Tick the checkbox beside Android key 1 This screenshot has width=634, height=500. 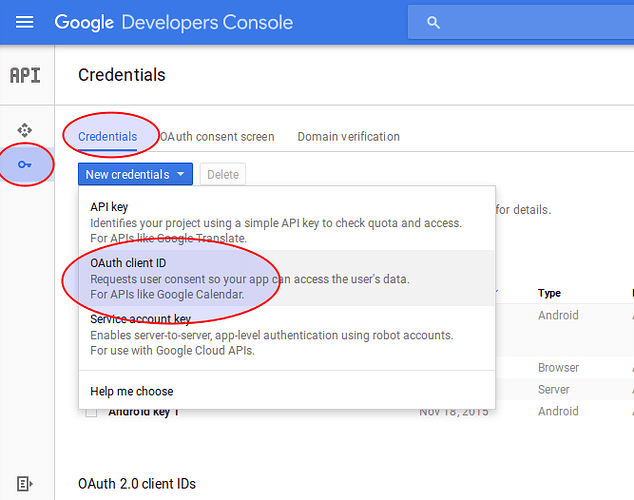point(91,412)
